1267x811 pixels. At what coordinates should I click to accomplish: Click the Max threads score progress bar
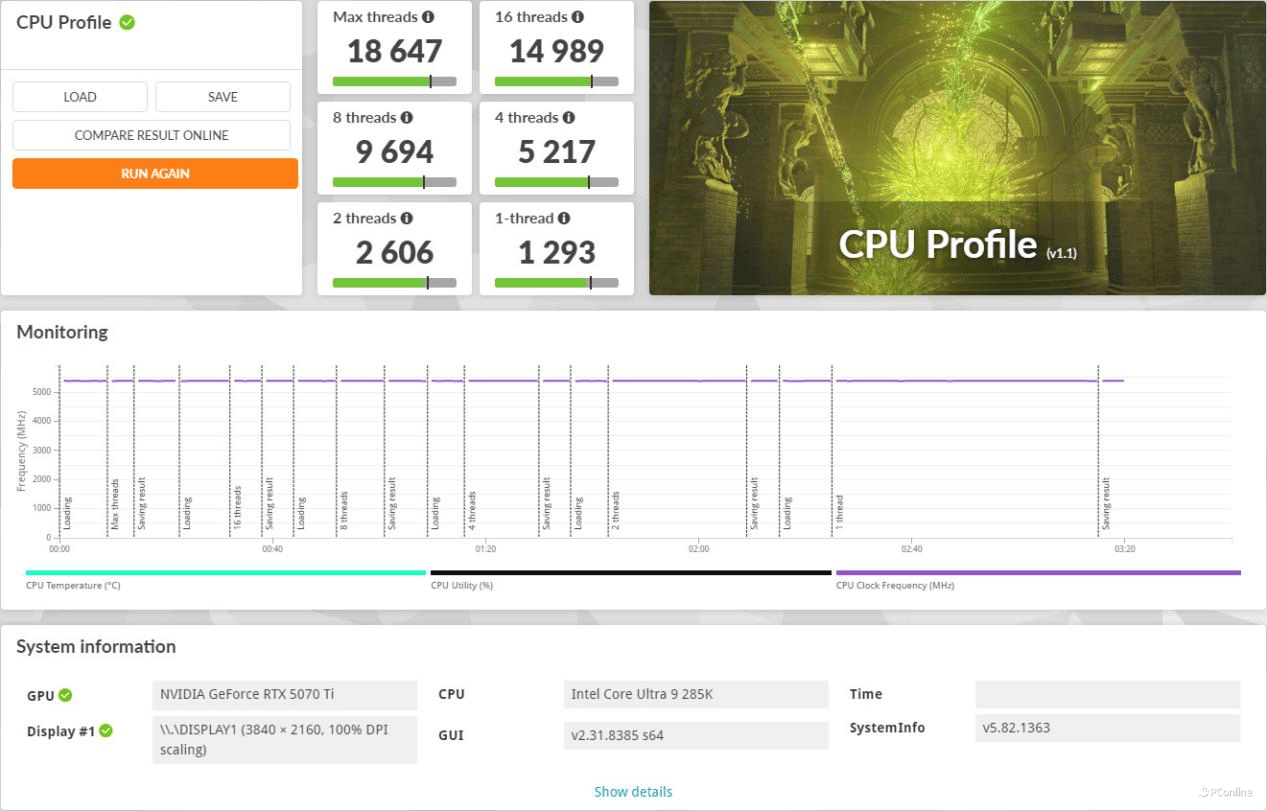(x=394, y=82)
